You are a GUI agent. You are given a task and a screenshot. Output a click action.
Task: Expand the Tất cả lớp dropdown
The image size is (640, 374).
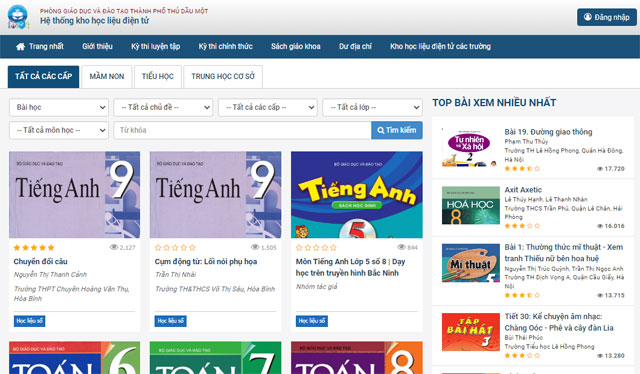tap(372, 107)
